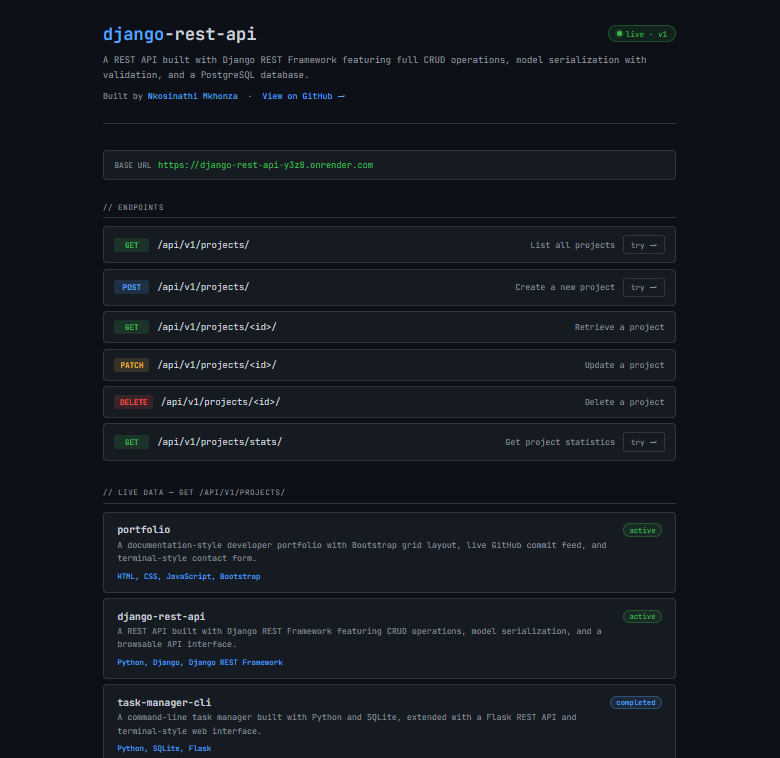Screen dimensions: 780x758
Task: Click the completed badge on task-manager-cli card
Action: point(636,702)
